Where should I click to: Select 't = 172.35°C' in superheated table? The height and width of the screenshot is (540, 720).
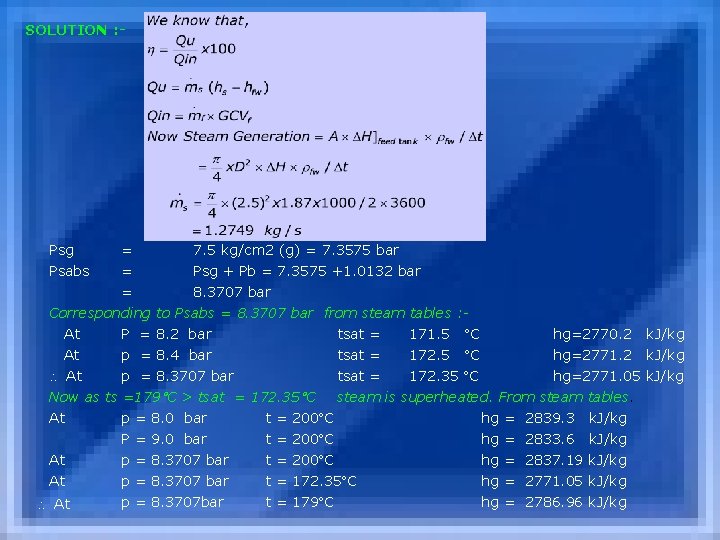pos(311,481)
